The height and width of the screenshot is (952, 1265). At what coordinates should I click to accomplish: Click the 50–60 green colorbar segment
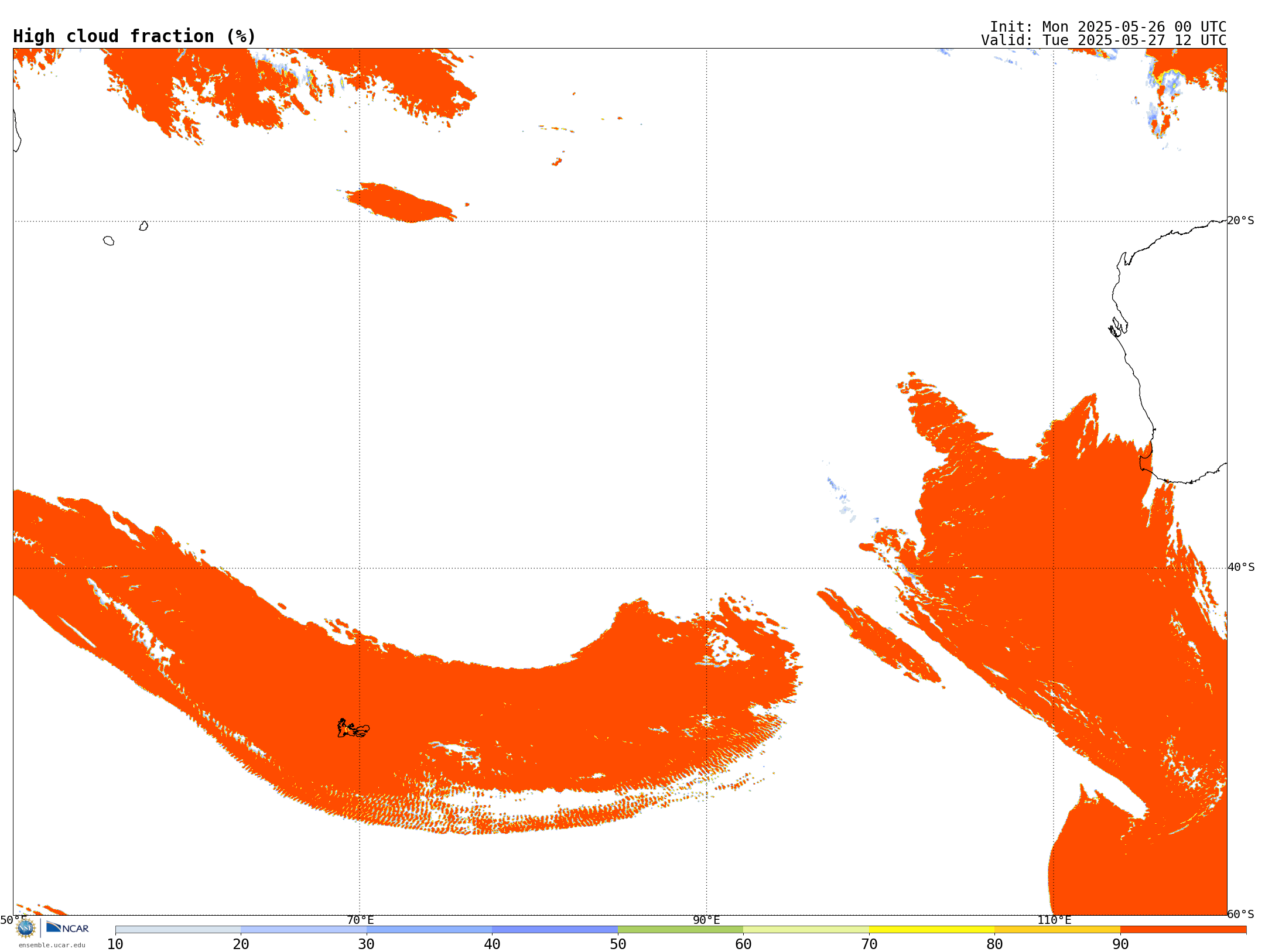pos(681,930)
